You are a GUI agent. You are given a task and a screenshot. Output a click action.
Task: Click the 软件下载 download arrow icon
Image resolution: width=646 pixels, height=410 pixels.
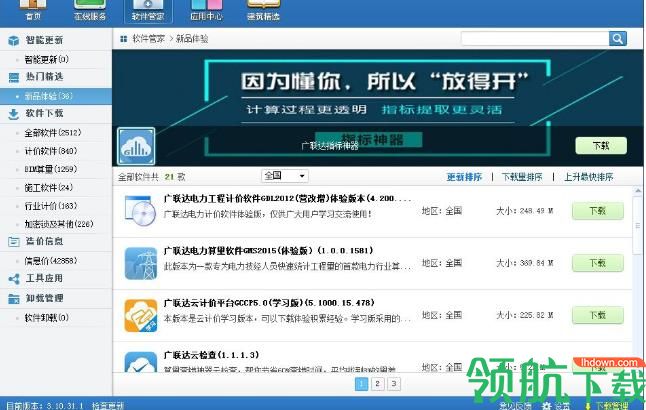coord(14,114)
